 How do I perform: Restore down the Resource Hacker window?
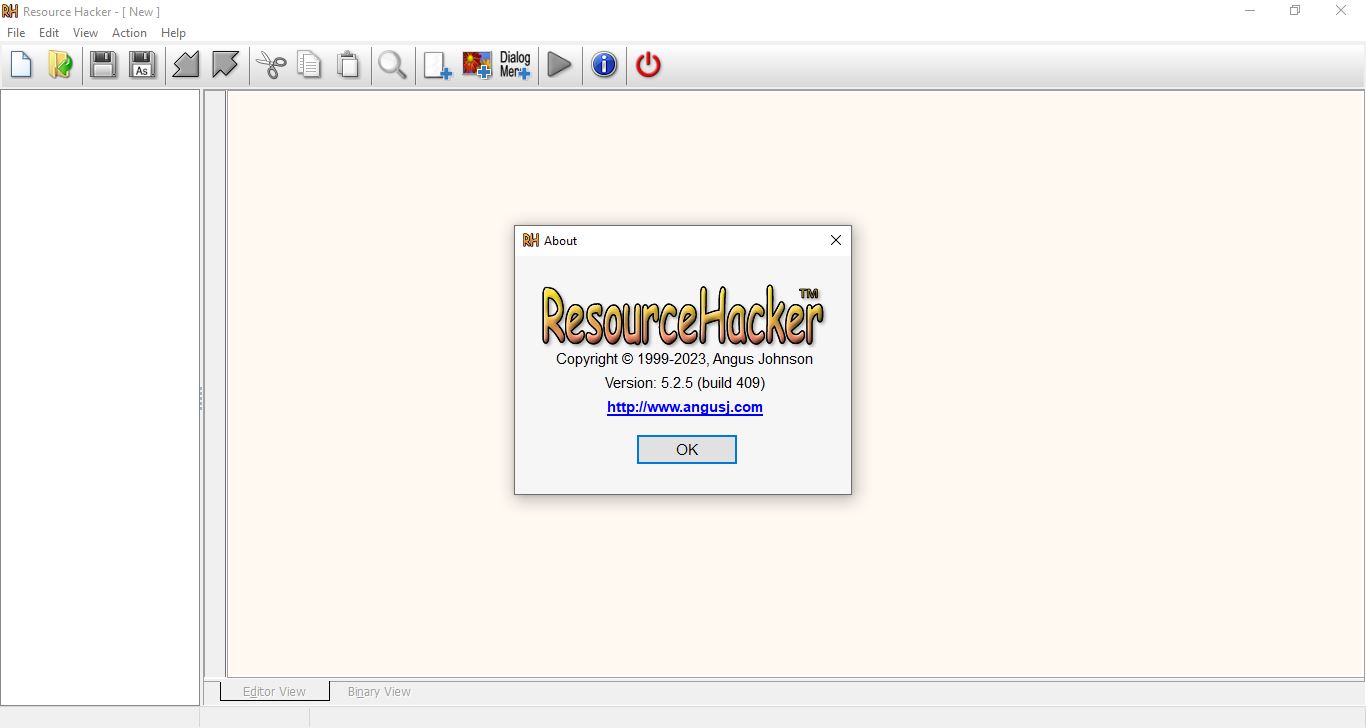point(1295,11)
